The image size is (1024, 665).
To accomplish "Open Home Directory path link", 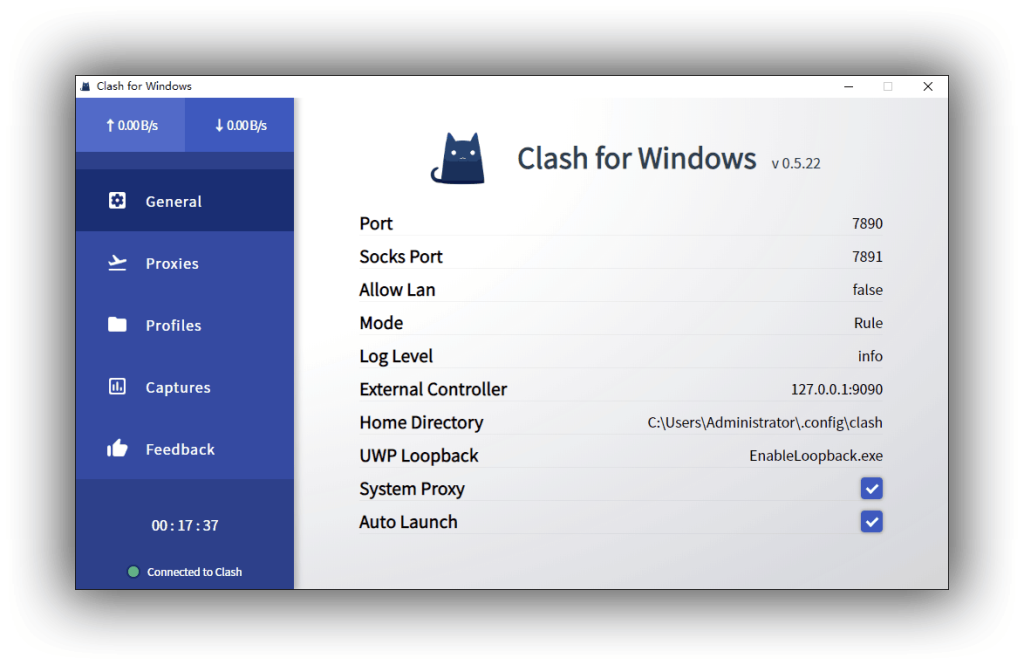I will [x=765, y=423].
